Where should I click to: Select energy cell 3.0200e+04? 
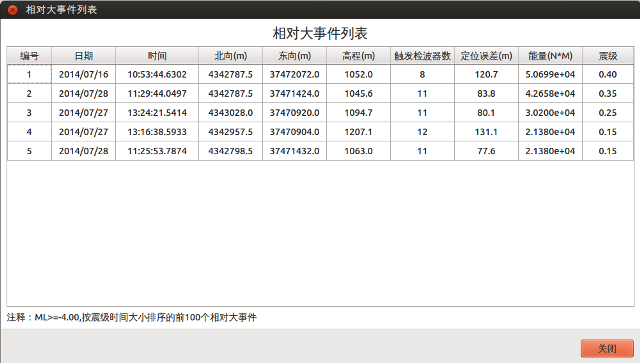coord(550,113)
